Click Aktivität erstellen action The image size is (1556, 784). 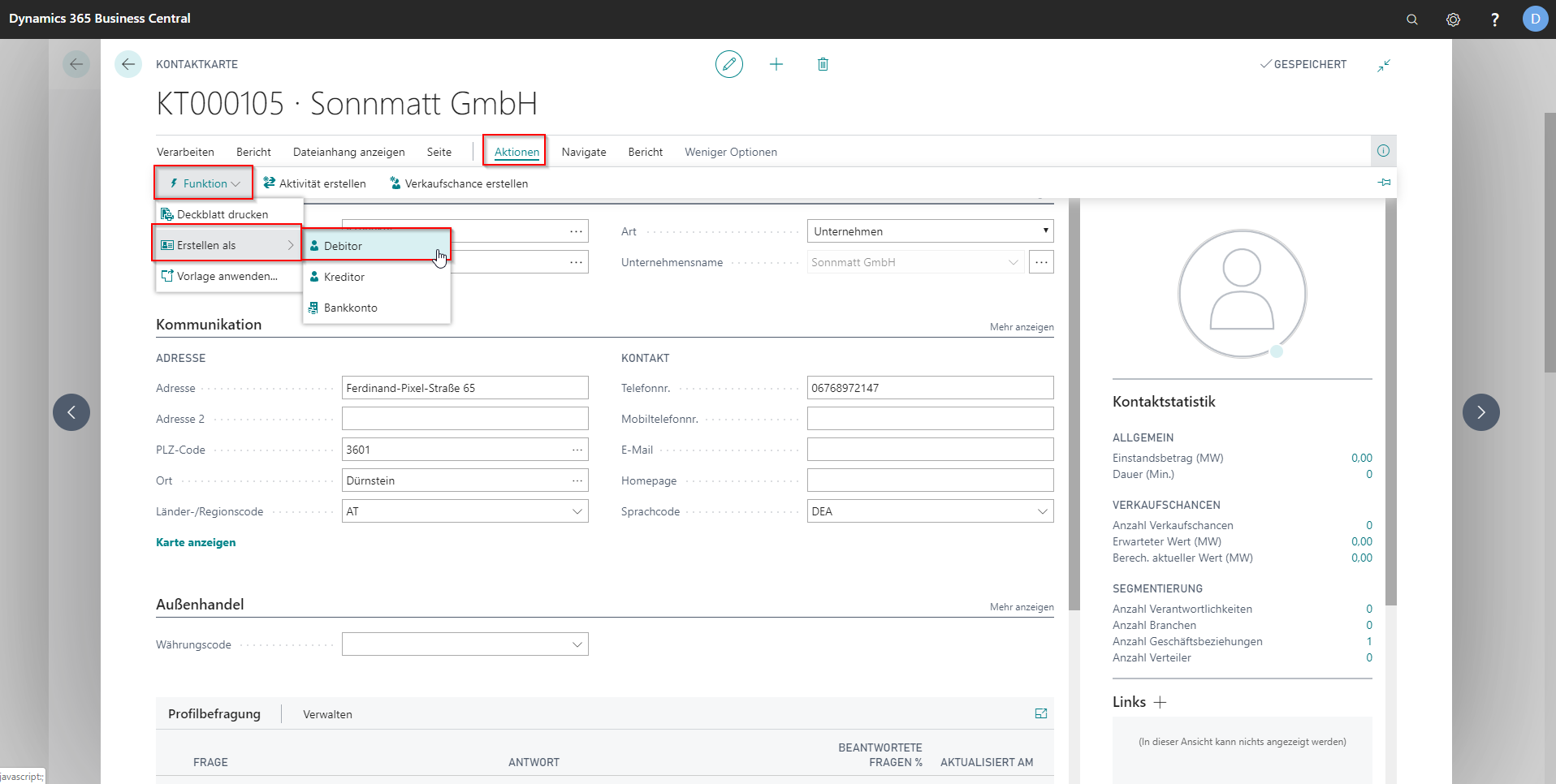coord(314,183)
